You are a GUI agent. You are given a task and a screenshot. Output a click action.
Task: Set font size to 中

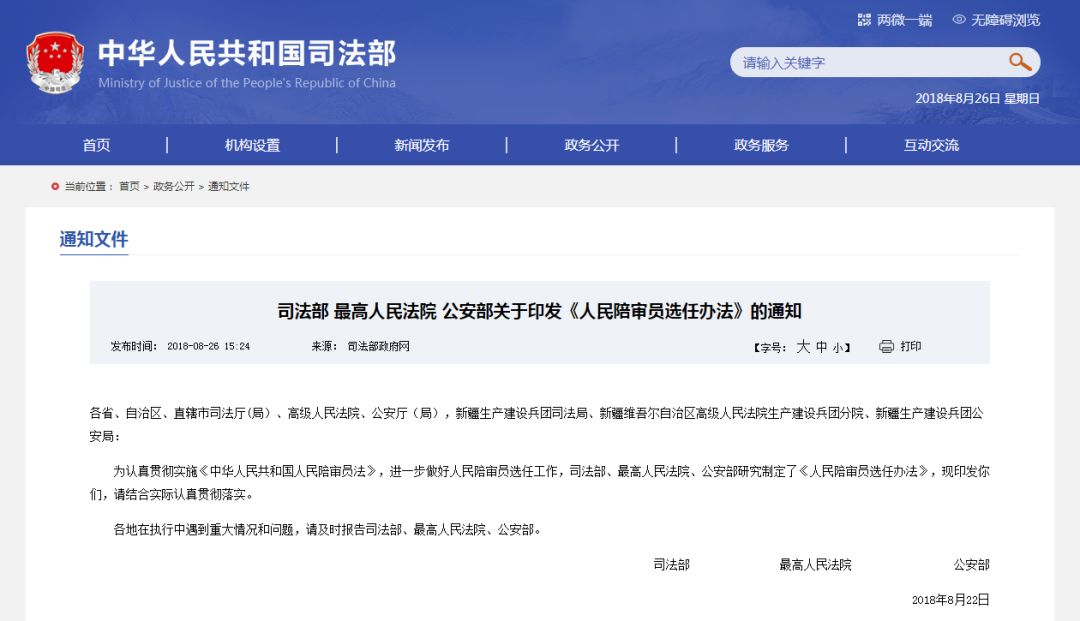(x=822, y=347)
